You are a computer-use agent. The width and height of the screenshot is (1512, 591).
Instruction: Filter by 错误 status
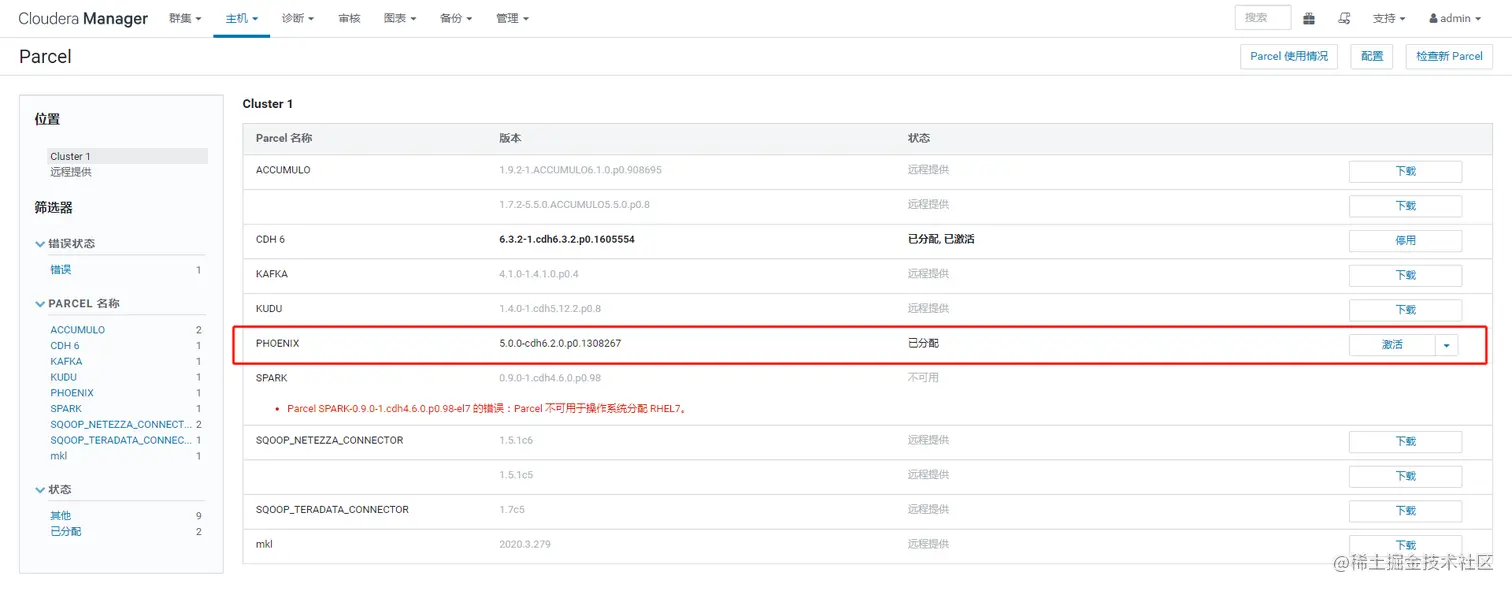coord(61,270)
